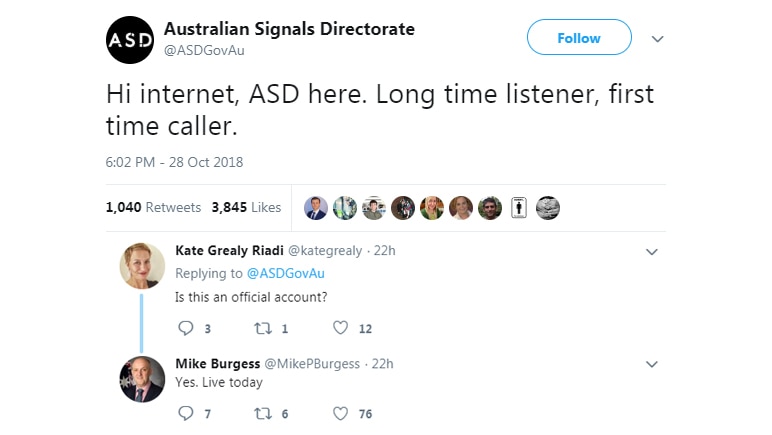
Task: Like Kate Grealy Riadi's reply with heart
Action: pyautogui.click(x=340, y=328)
